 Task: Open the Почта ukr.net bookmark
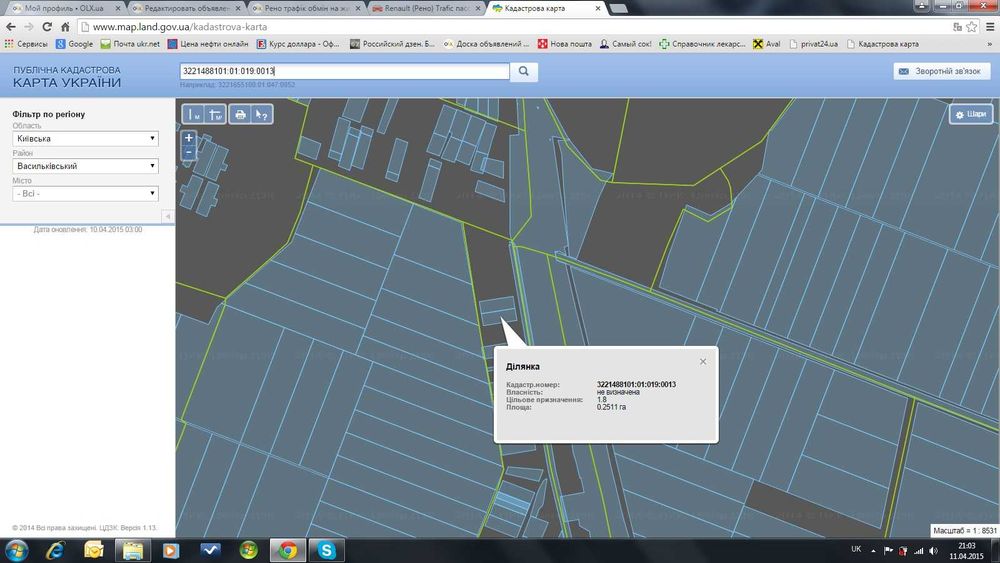click(x=130, y=44)
